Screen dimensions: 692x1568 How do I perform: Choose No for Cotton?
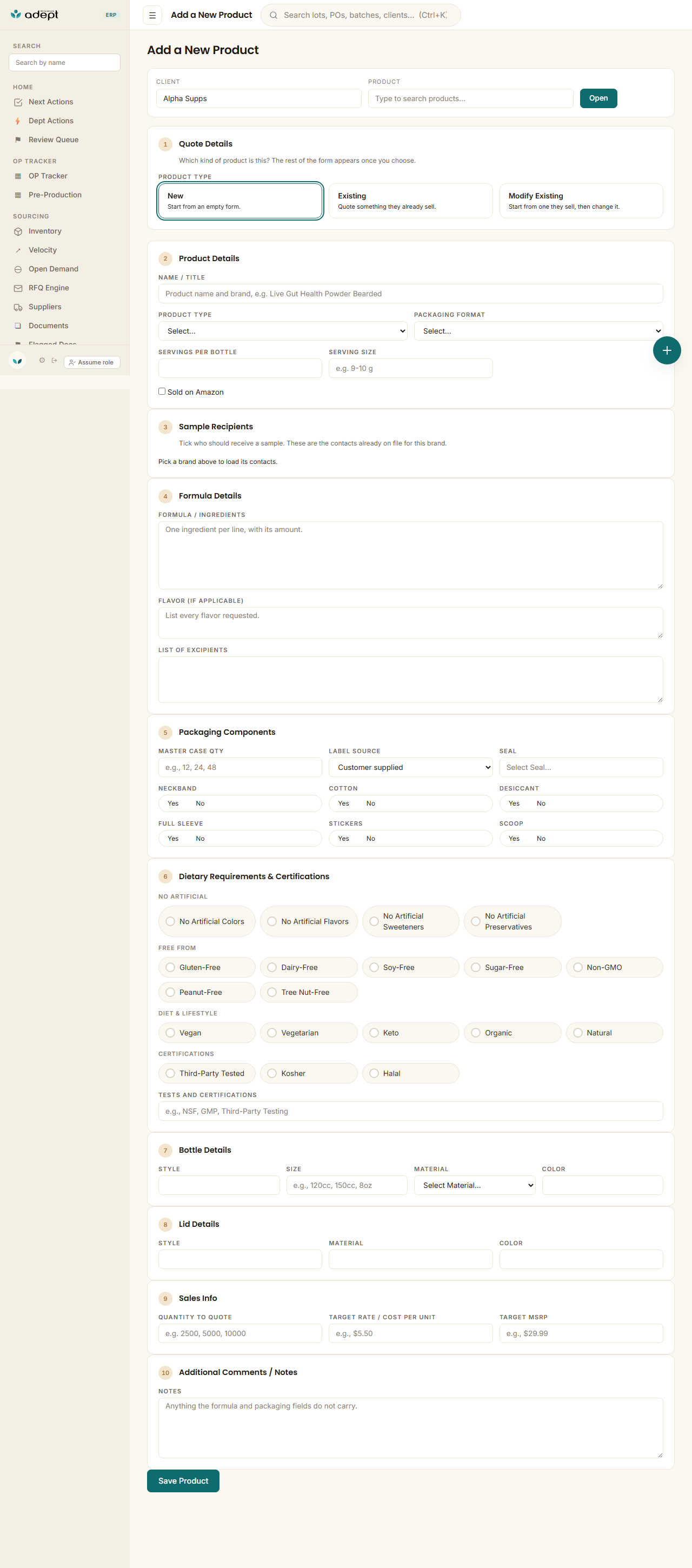[x=371, y=803]
